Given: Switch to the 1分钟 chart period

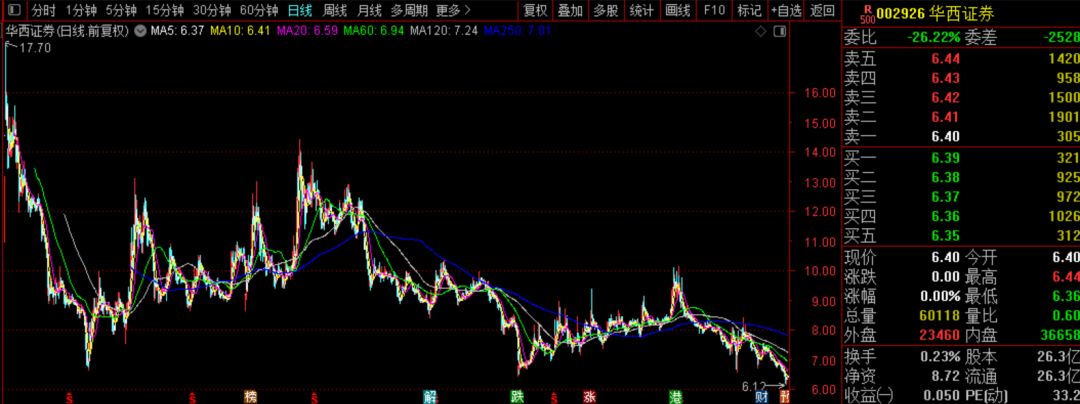Looking at the screenshot, I should pos(81,10).
